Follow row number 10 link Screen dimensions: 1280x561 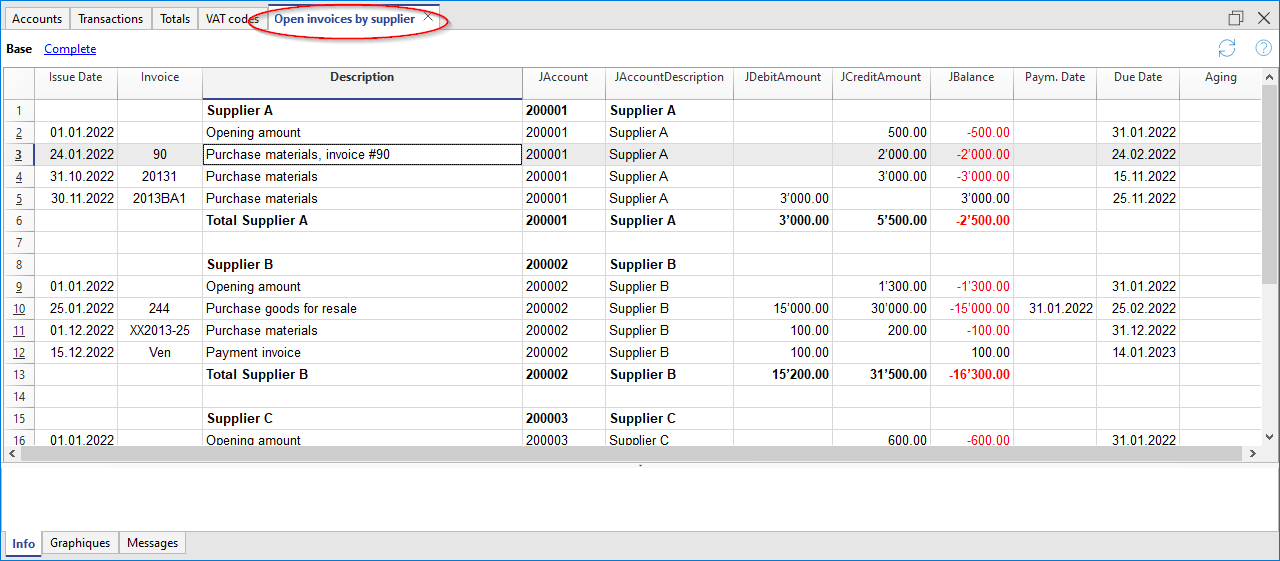coord(19,309)
